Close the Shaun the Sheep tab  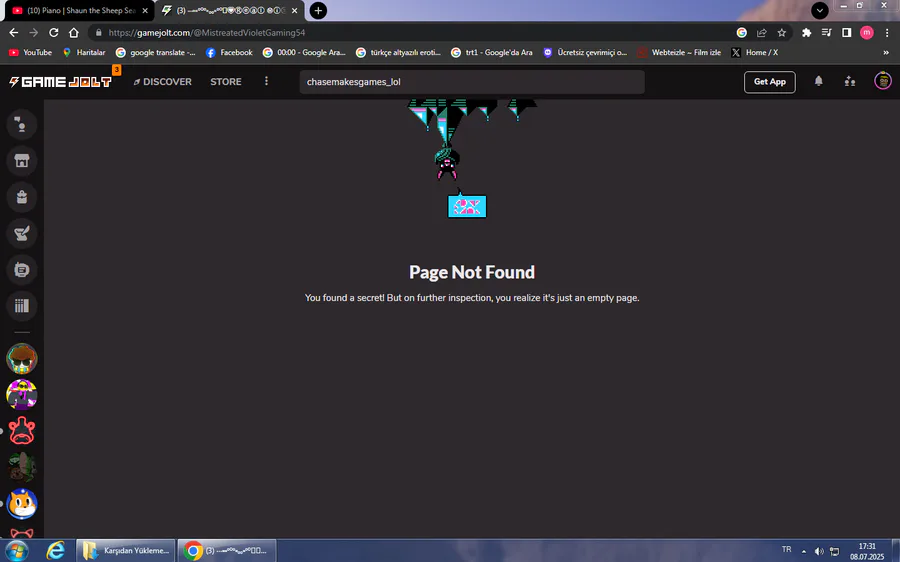click(x=145, y=10)
